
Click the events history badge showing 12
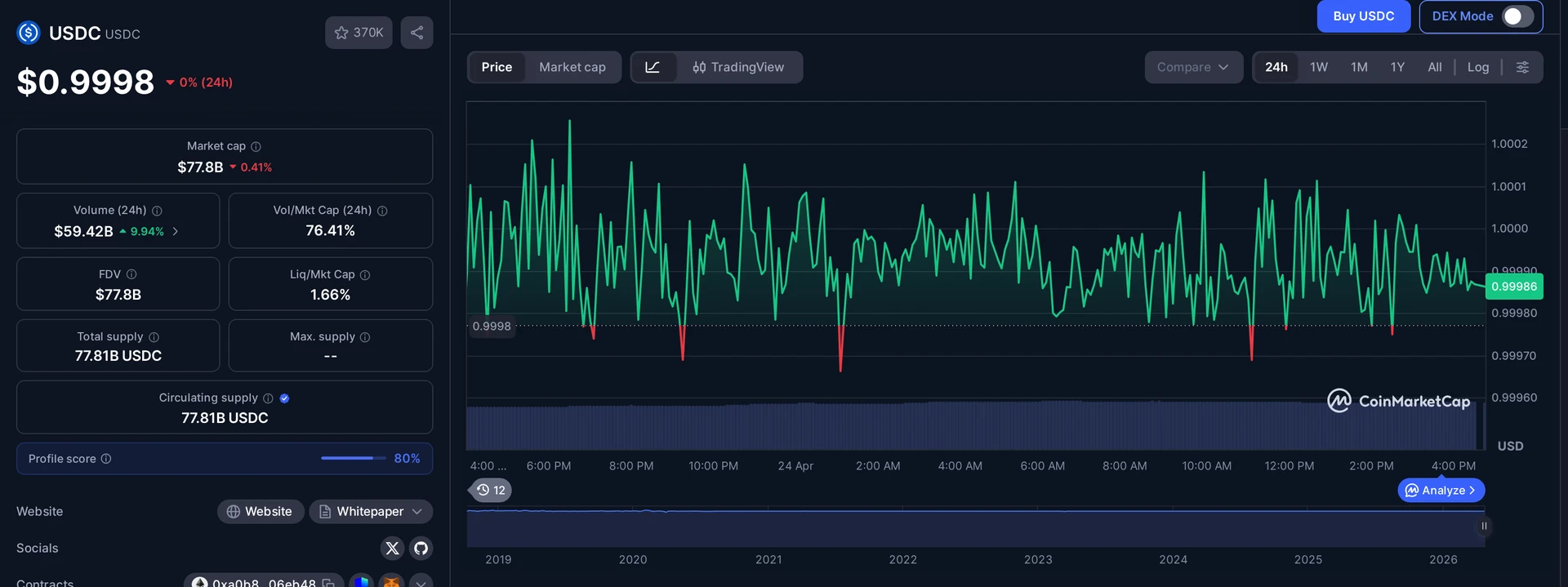tap(491, 490)
